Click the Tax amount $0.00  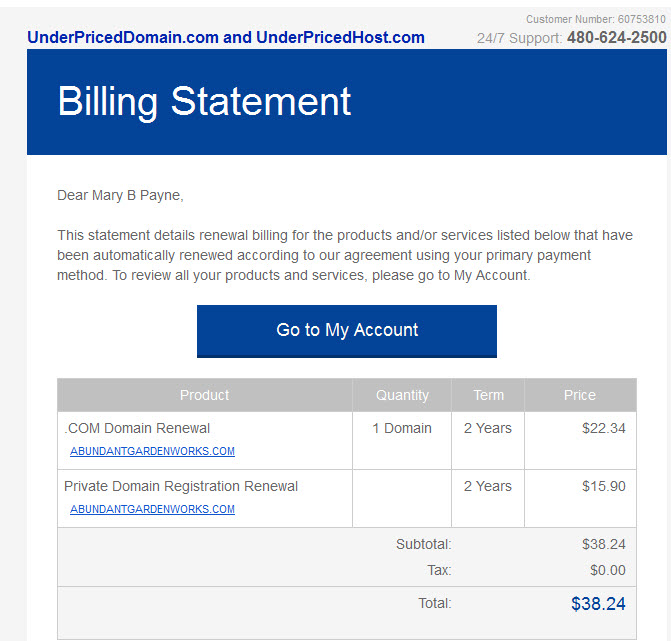[608, 570]
